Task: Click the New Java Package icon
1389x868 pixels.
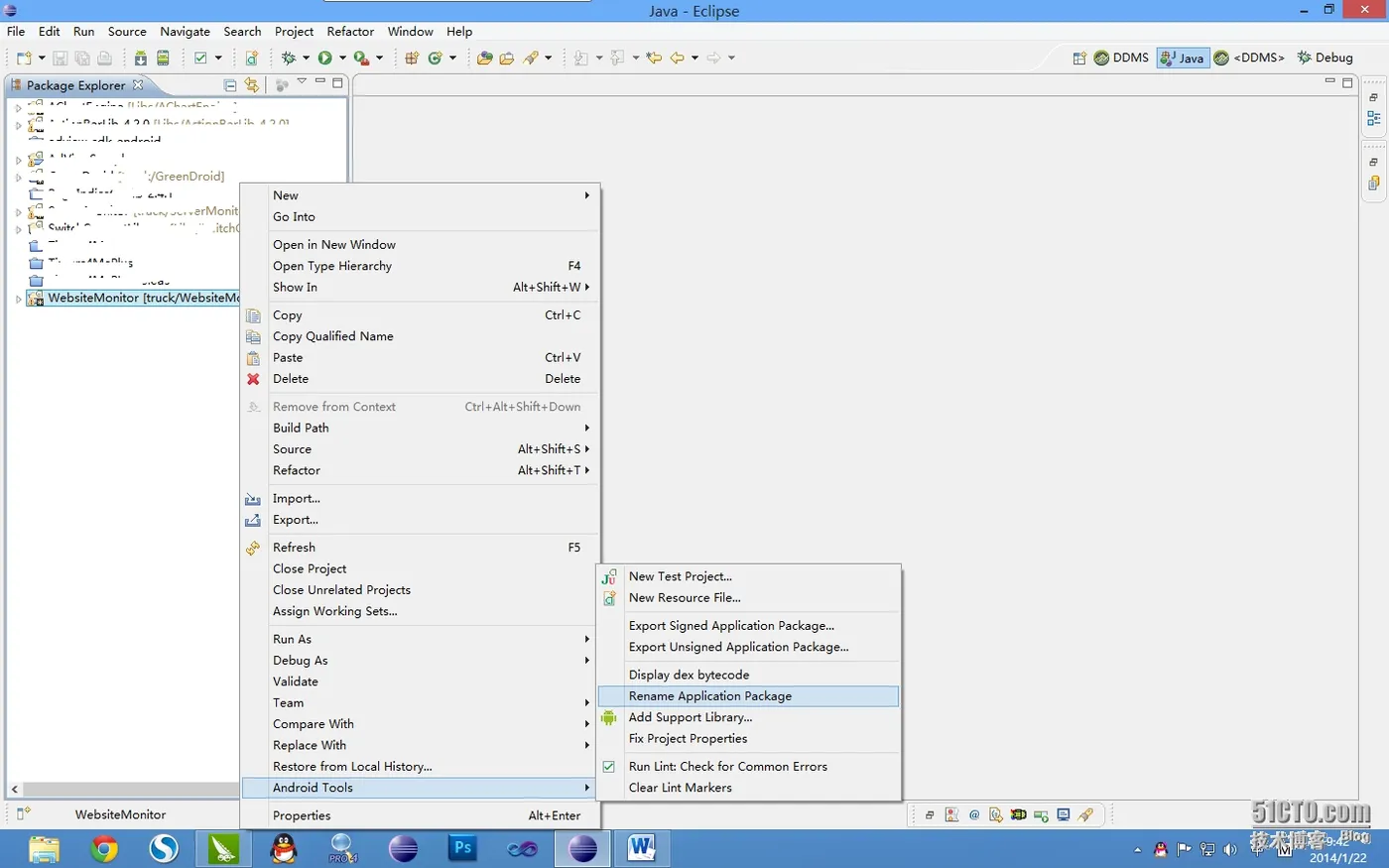Action: [x=412, y=59]
